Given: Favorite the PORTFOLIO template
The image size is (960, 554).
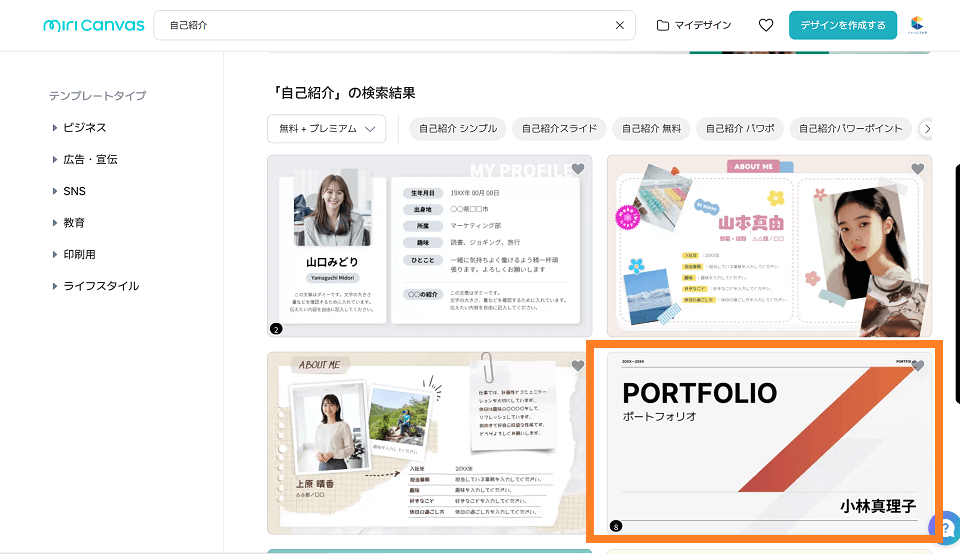Looking at the screenshot, I should coord(918,366).
